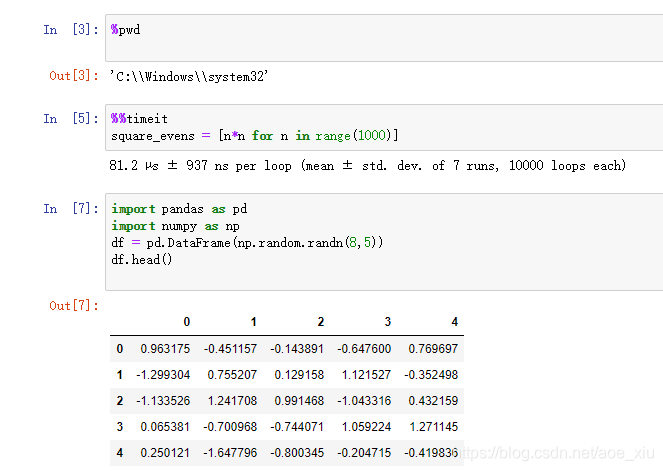
Task: Click row index 1 of dataframe
Action: pos(120,375)
